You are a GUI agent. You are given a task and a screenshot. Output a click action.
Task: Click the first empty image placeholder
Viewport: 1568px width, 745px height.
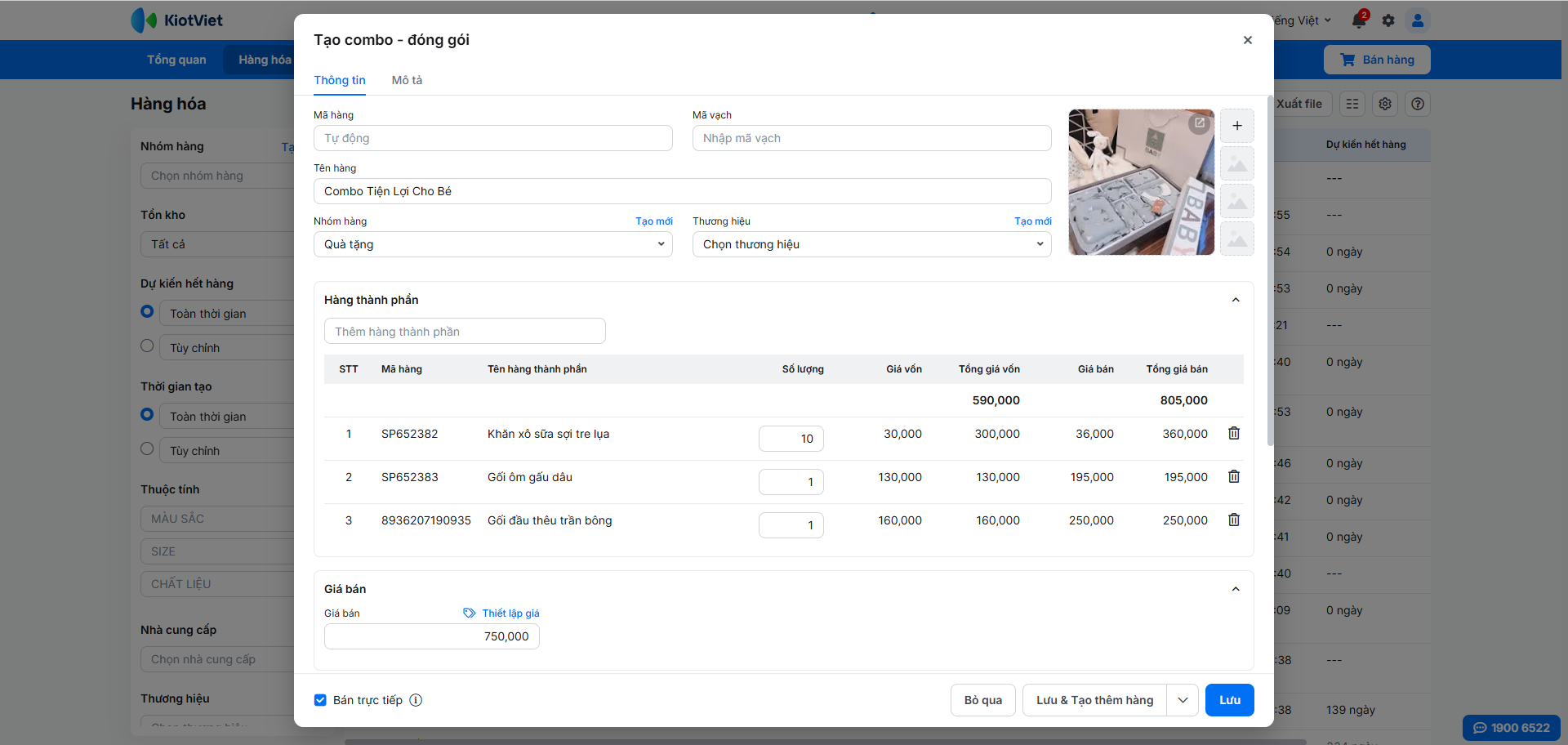[x=1237, y=164]
